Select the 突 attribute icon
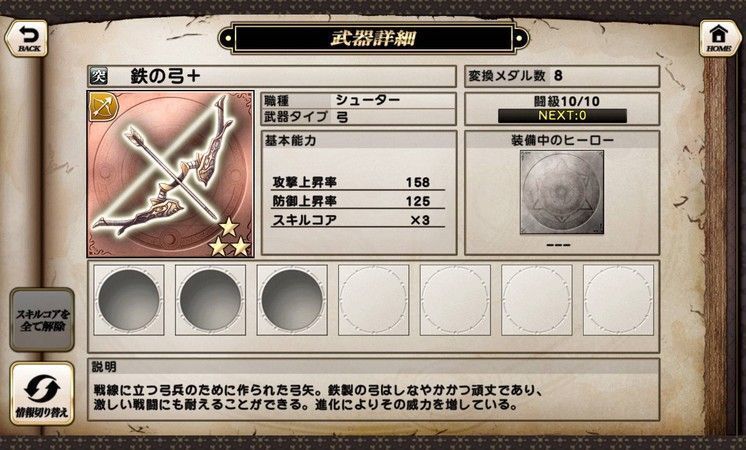Screen dimensions: 746x450 [98, 76]
